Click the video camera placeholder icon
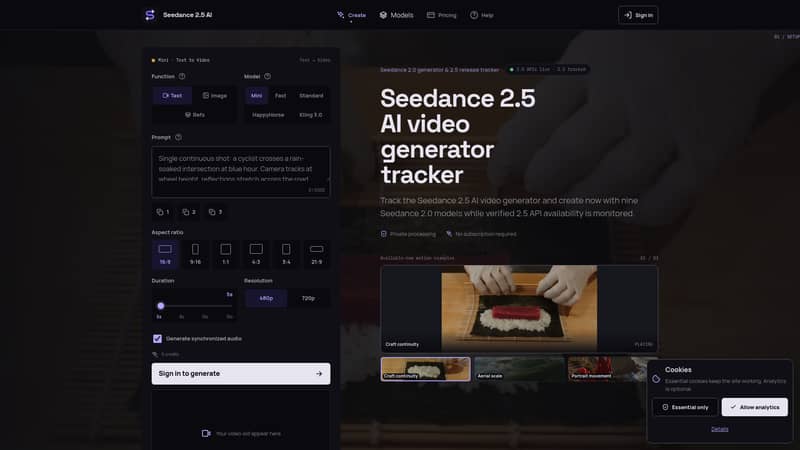 (206, 433)
